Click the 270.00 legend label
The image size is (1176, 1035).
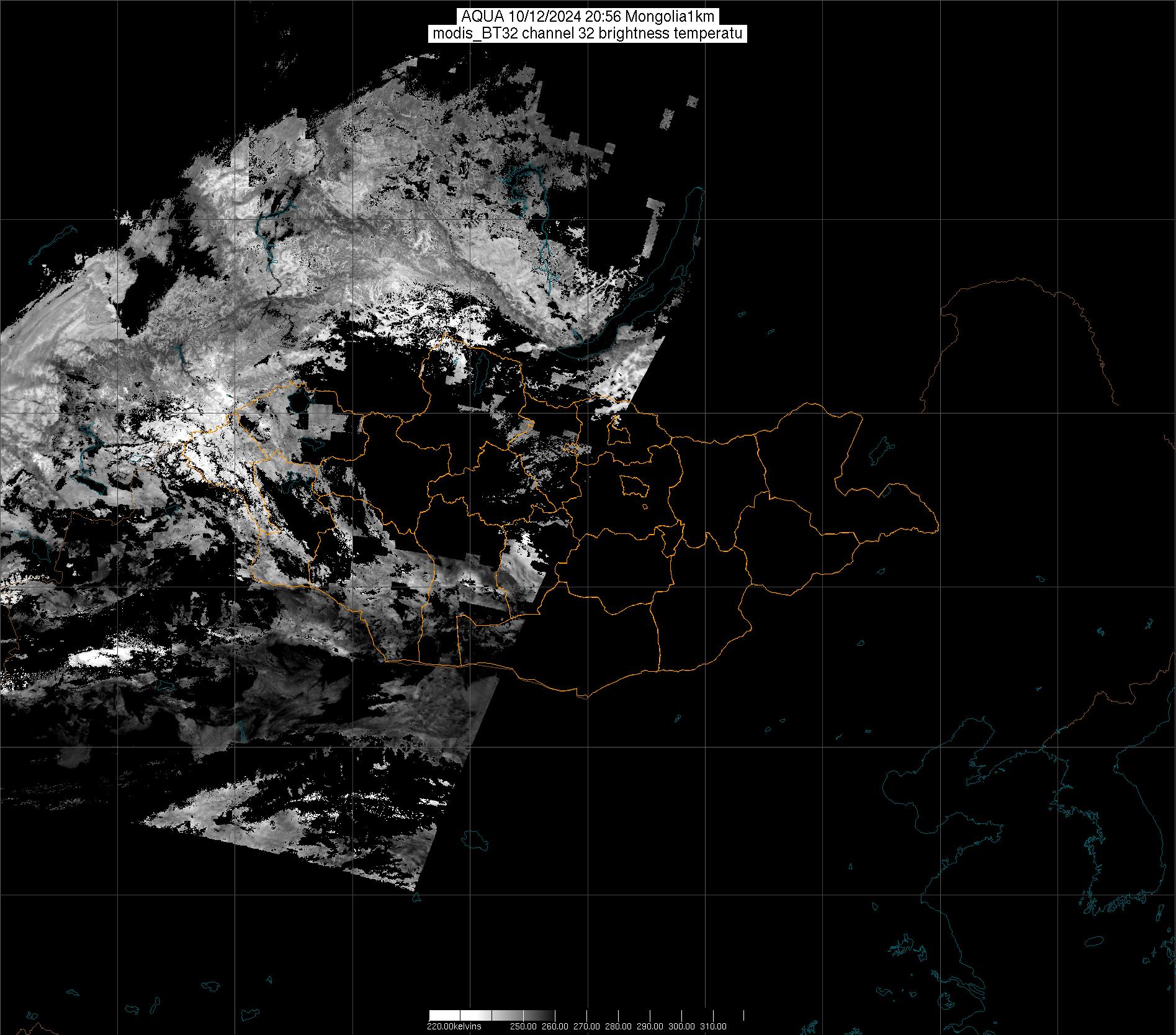[587, 1026]
